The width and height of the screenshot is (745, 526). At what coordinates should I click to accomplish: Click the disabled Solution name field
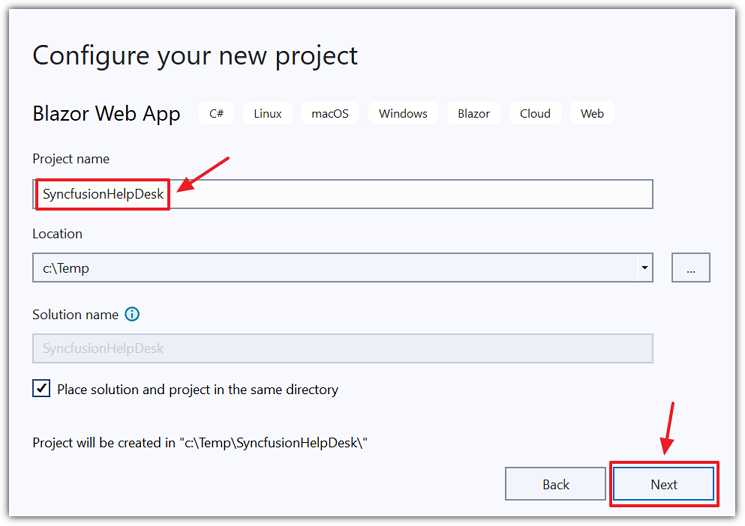click(x=343, y=348)
